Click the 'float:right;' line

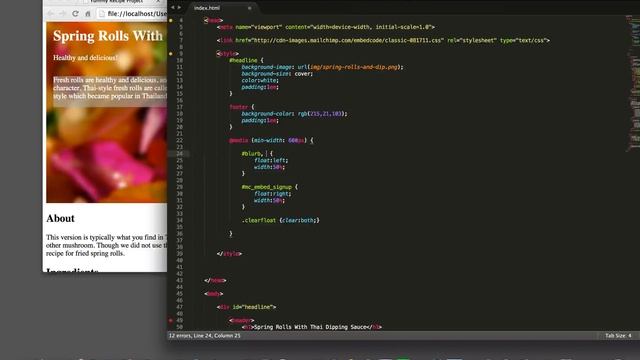click(x=273, y=194)
